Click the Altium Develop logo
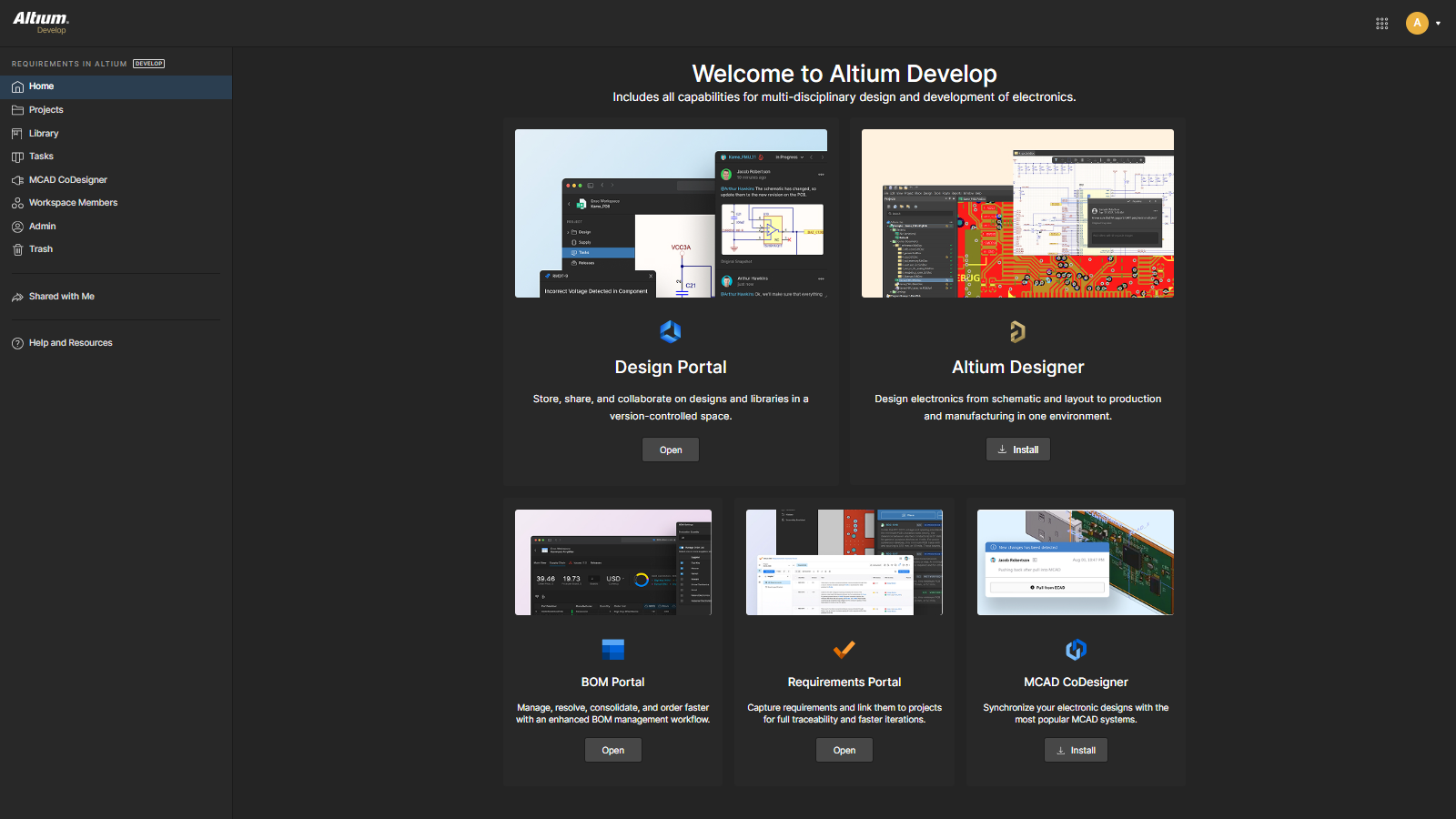The image size is (1456, 819). pyautogui.click(x=41, y=23)
